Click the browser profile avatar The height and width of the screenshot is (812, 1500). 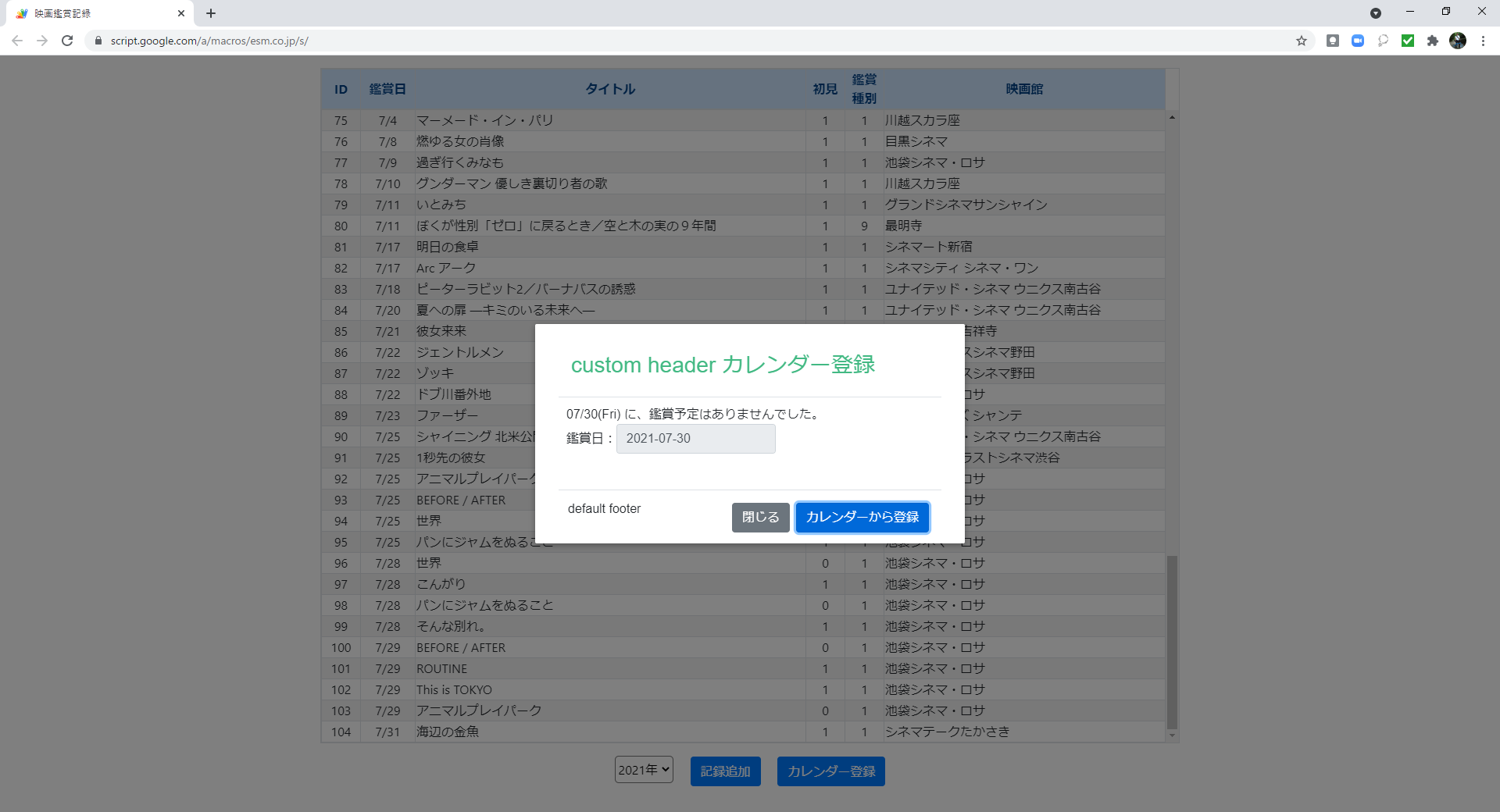coord(1458,41)
